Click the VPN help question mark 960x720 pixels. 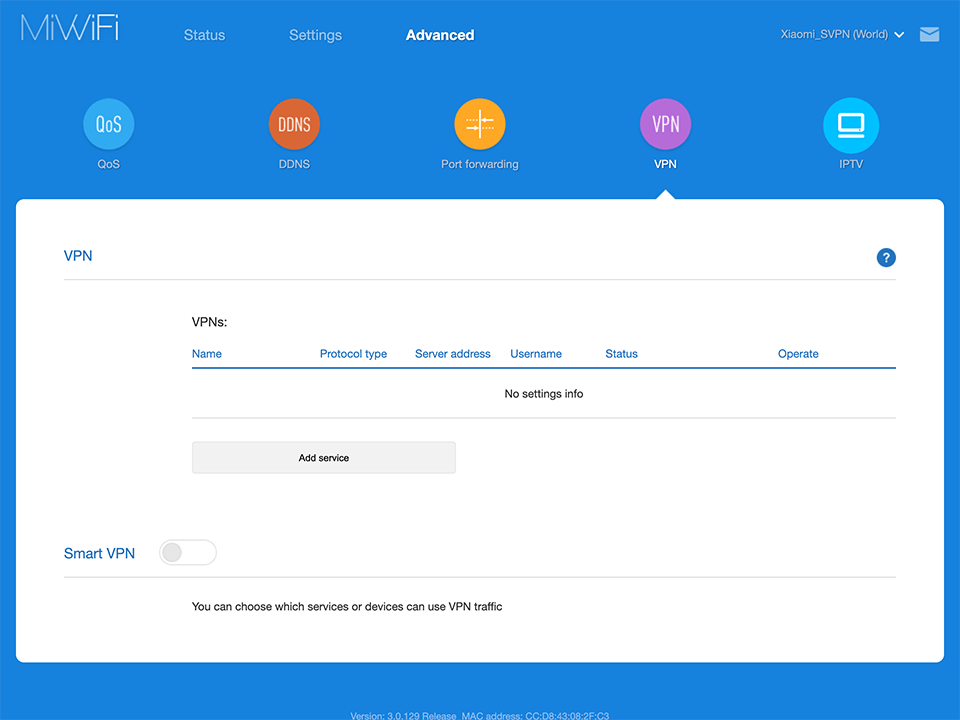pyautogui.click(x=886, y=258)
